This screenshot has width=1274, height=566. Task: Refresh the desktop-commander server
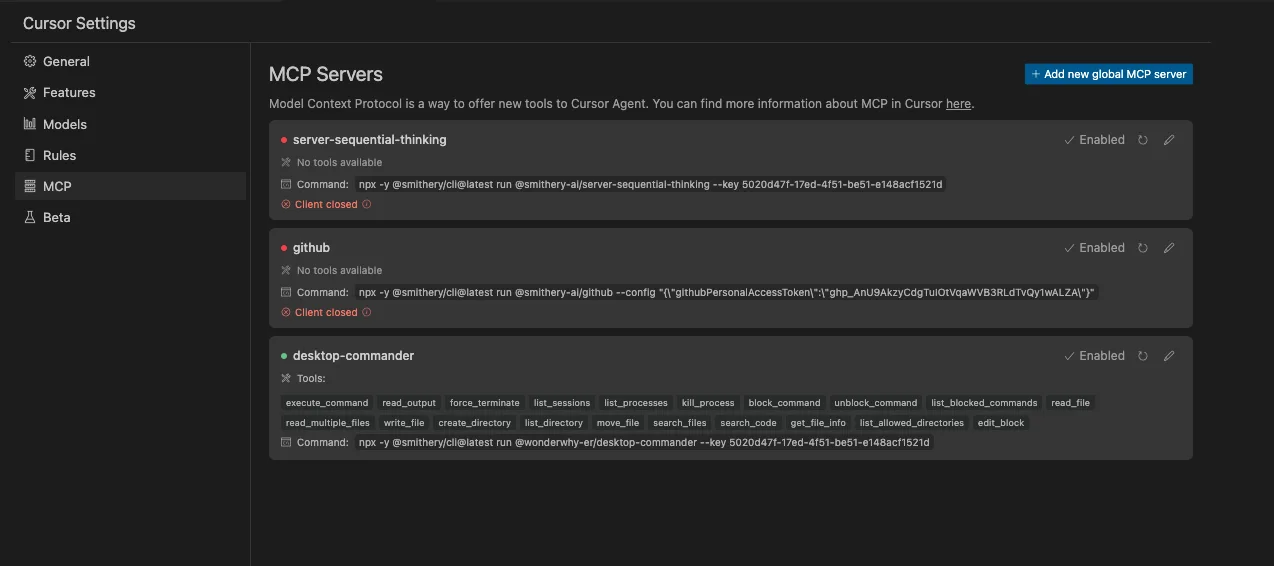(x=1143, y=356)
